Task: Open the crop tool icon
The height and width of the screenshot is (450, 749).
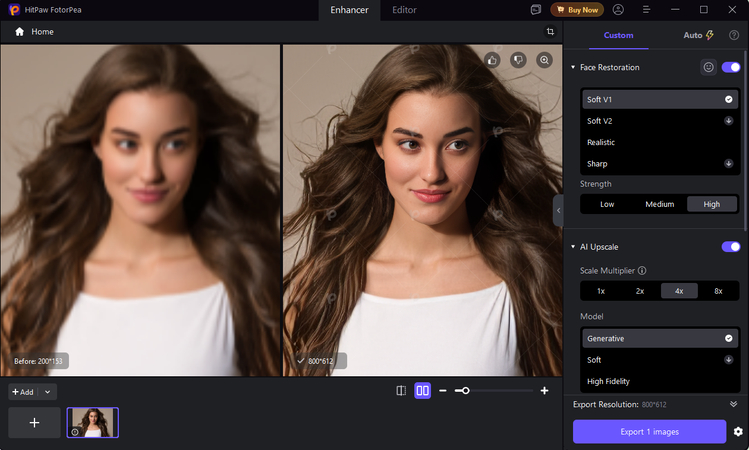Action: coord(550,32)
